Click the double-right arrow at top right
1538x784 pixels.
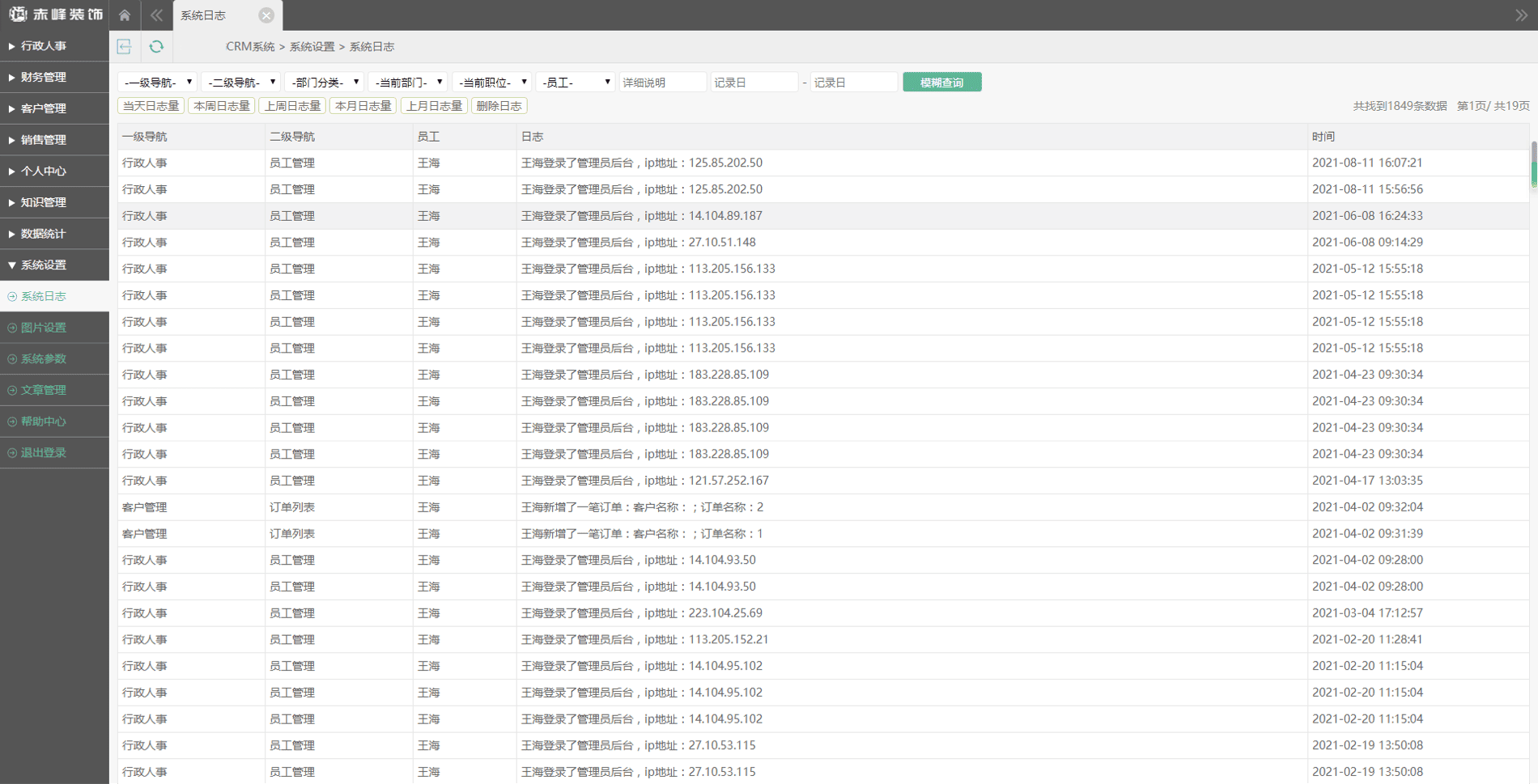pyautogui.click(x=1521, y=15)
